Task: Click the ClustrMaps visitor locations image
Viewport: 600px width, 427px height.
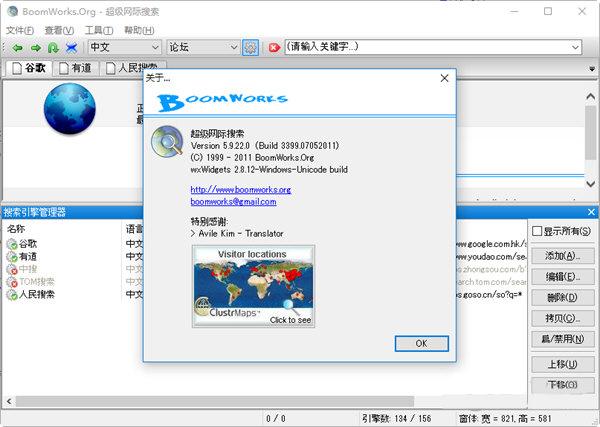Action: coord(253,287)
